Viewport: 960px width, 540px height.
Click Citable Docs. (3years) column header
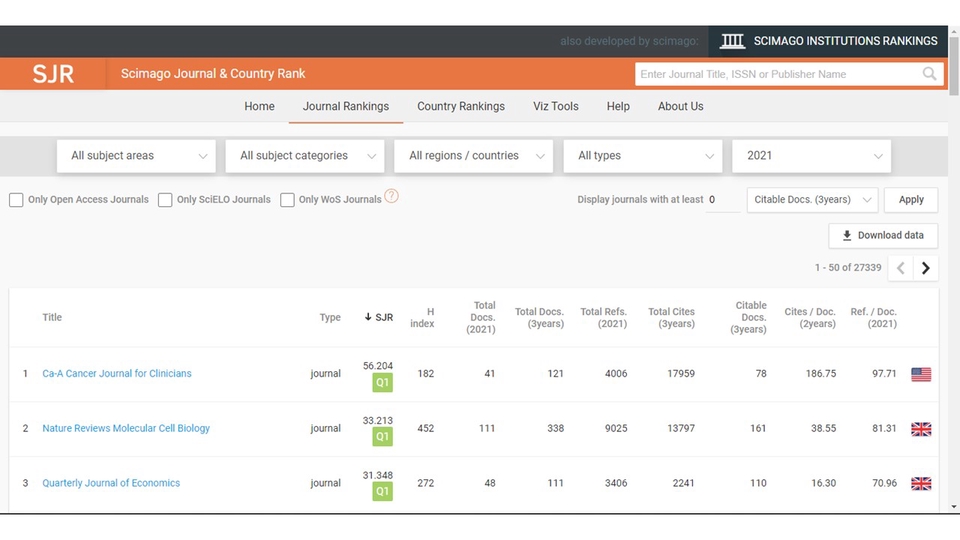point(749,317)
